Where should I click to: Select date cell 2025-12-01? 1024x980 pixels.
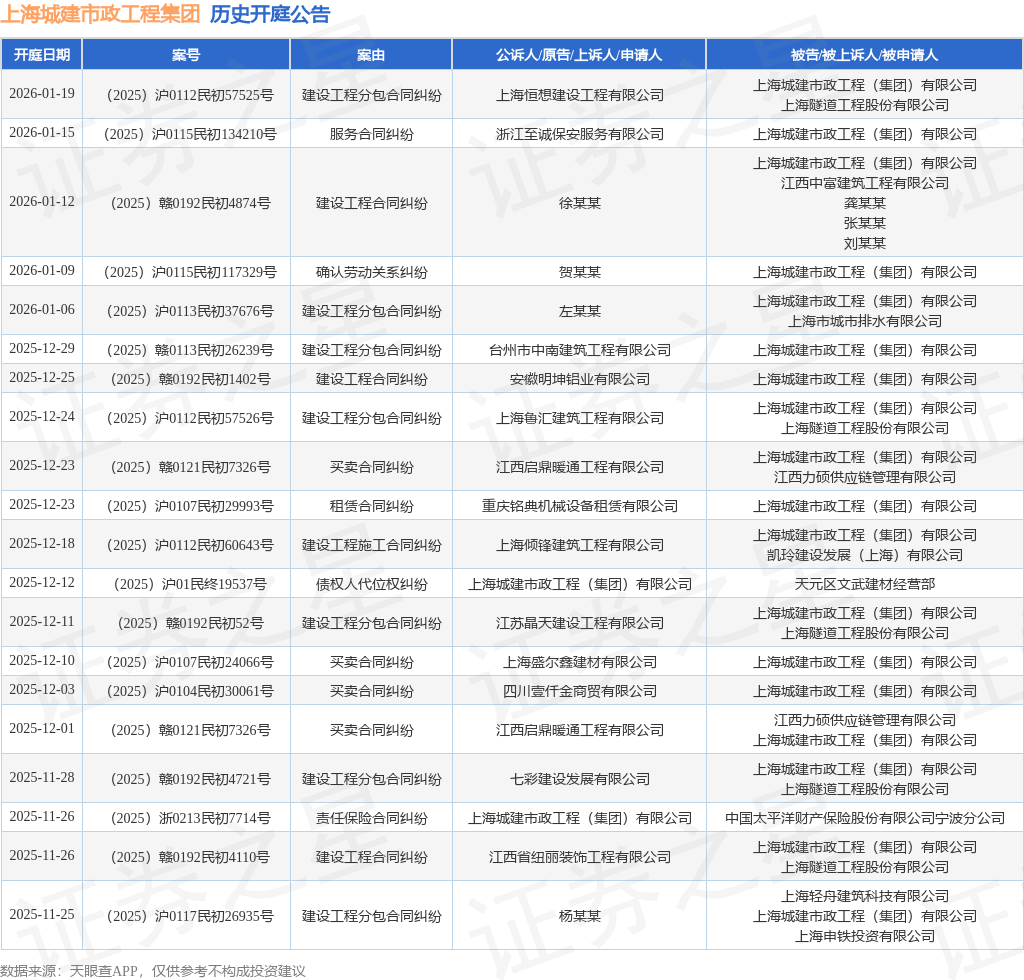pyautogui.click(x=42, y=729)
